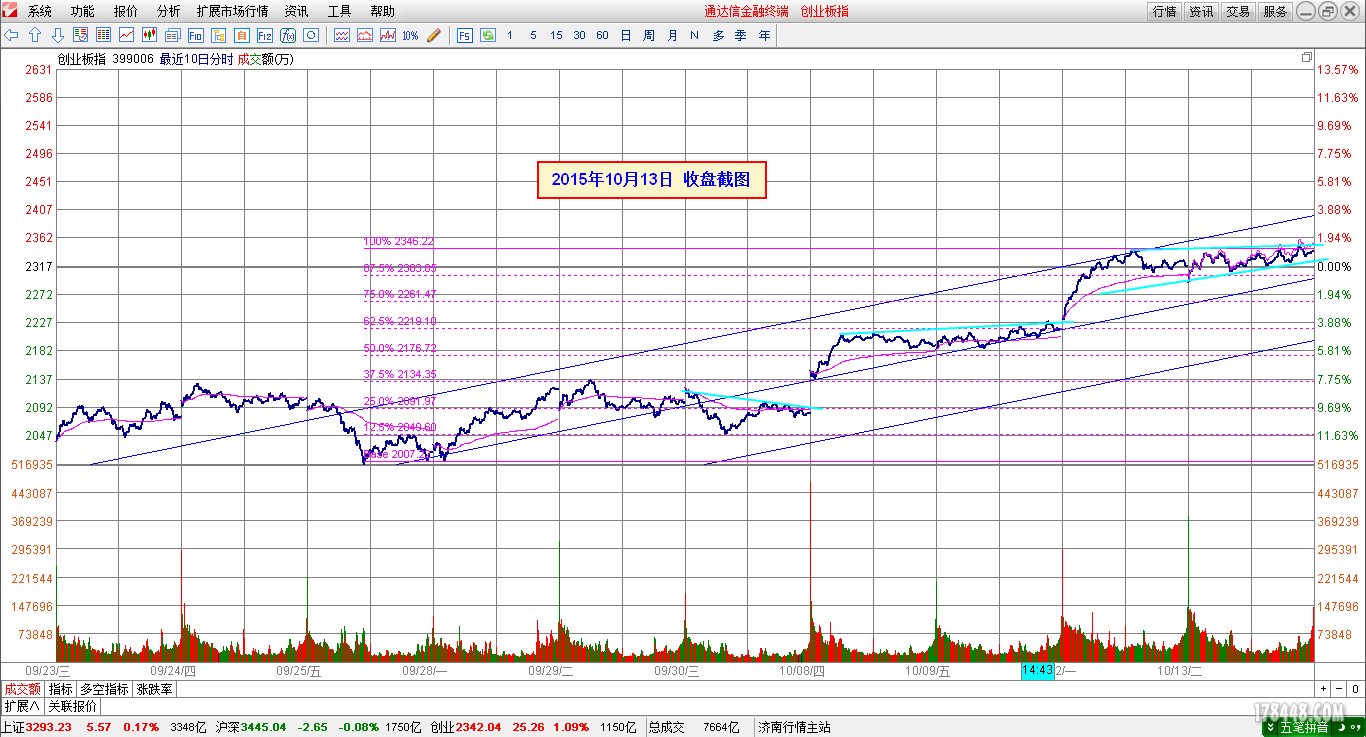Select the 15-minute period

click(x=556, y=35)
